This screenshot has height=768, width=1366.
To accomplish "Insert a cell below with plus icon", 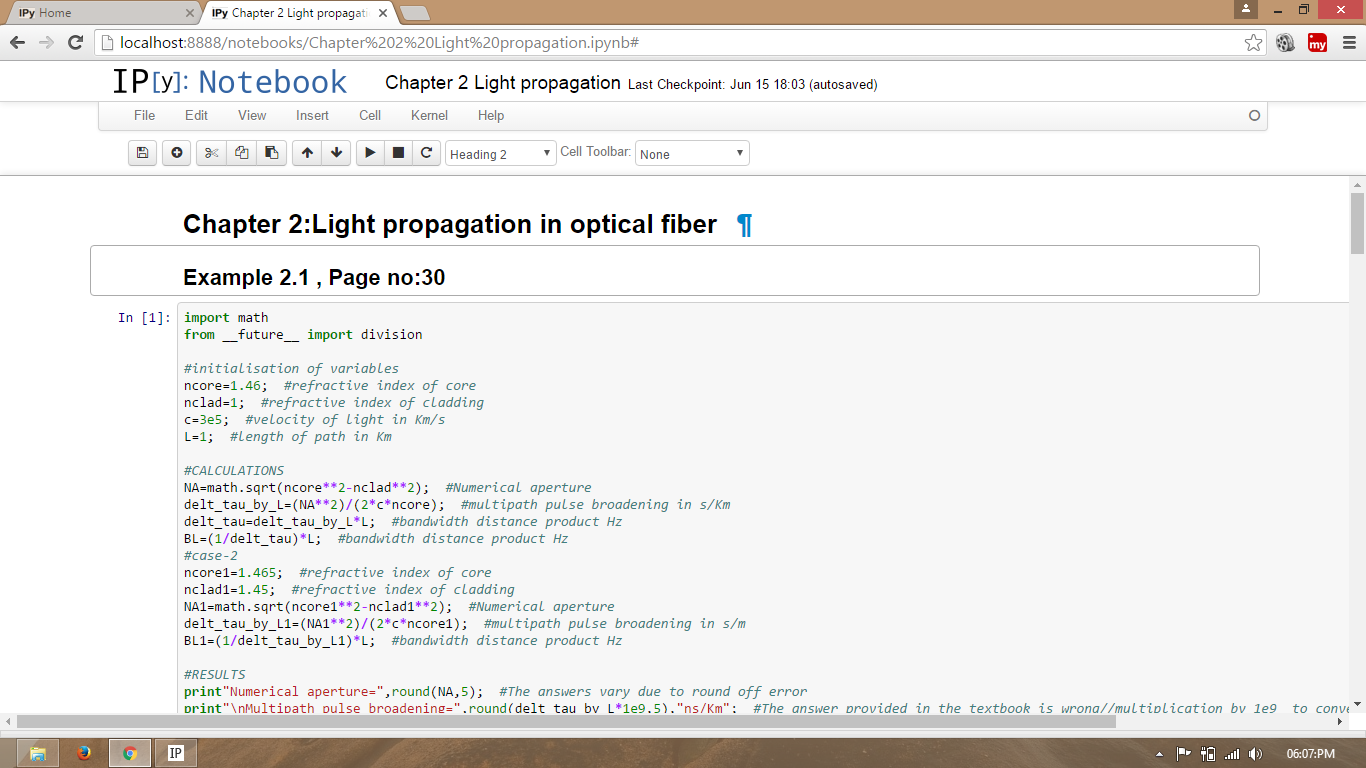I will point(177,153).
